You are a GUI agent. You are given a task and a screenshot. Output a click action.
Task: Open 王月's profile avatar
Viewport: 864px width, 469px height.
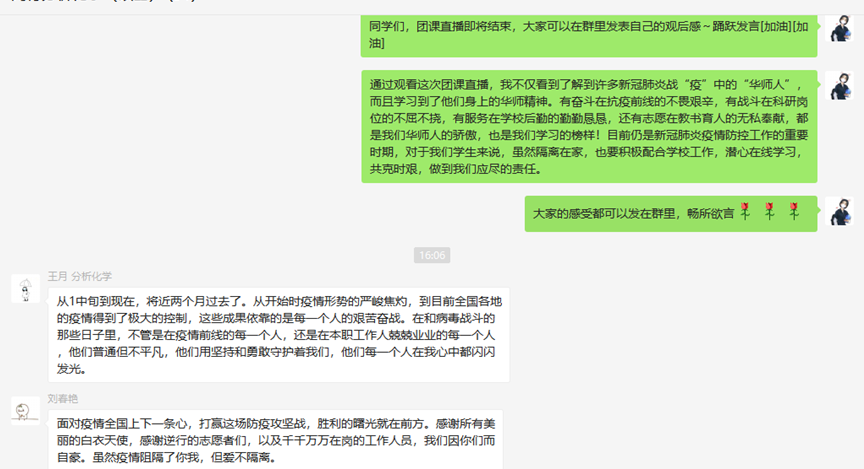(x=25, y=289)
